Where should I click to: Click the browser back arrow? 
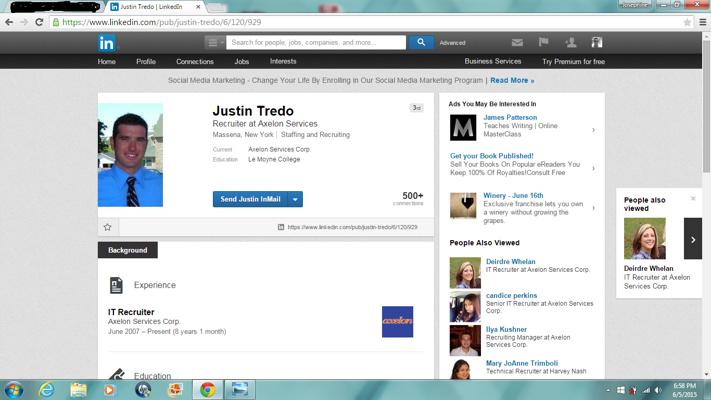9,22
